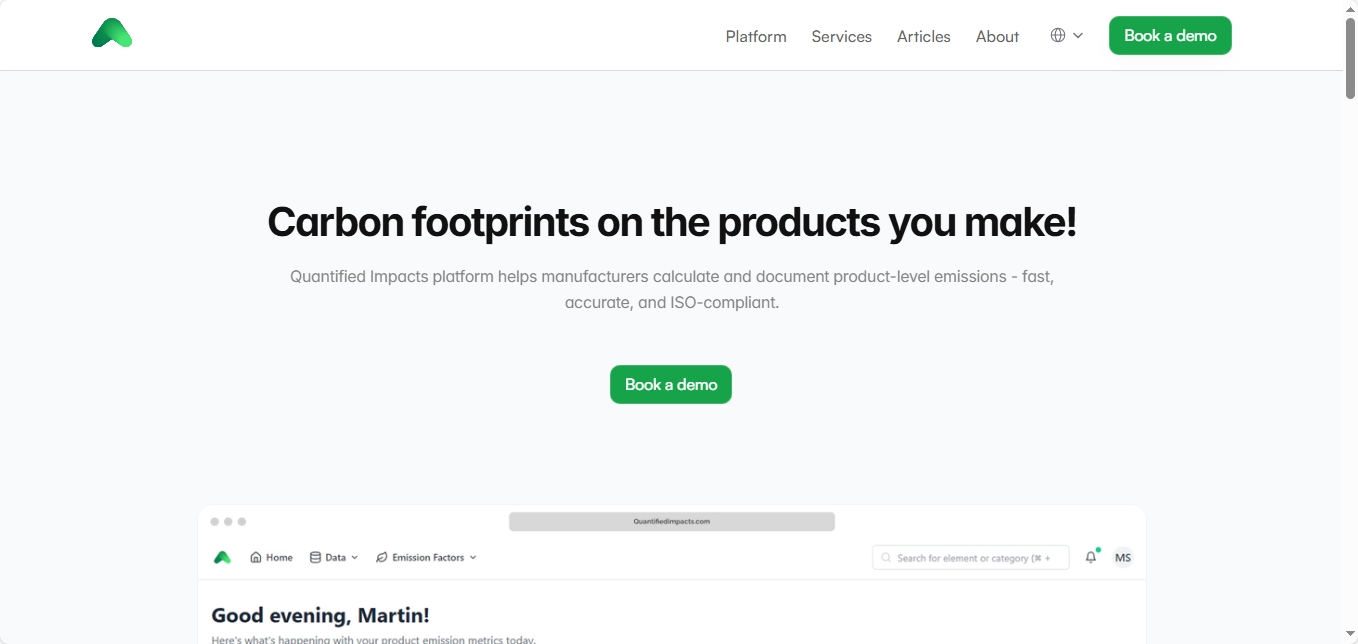This screenshot has height=644, width=1358.
Task: Click the Quantifiedimpacts.com address bar
Action: click(x=671, y=521)
